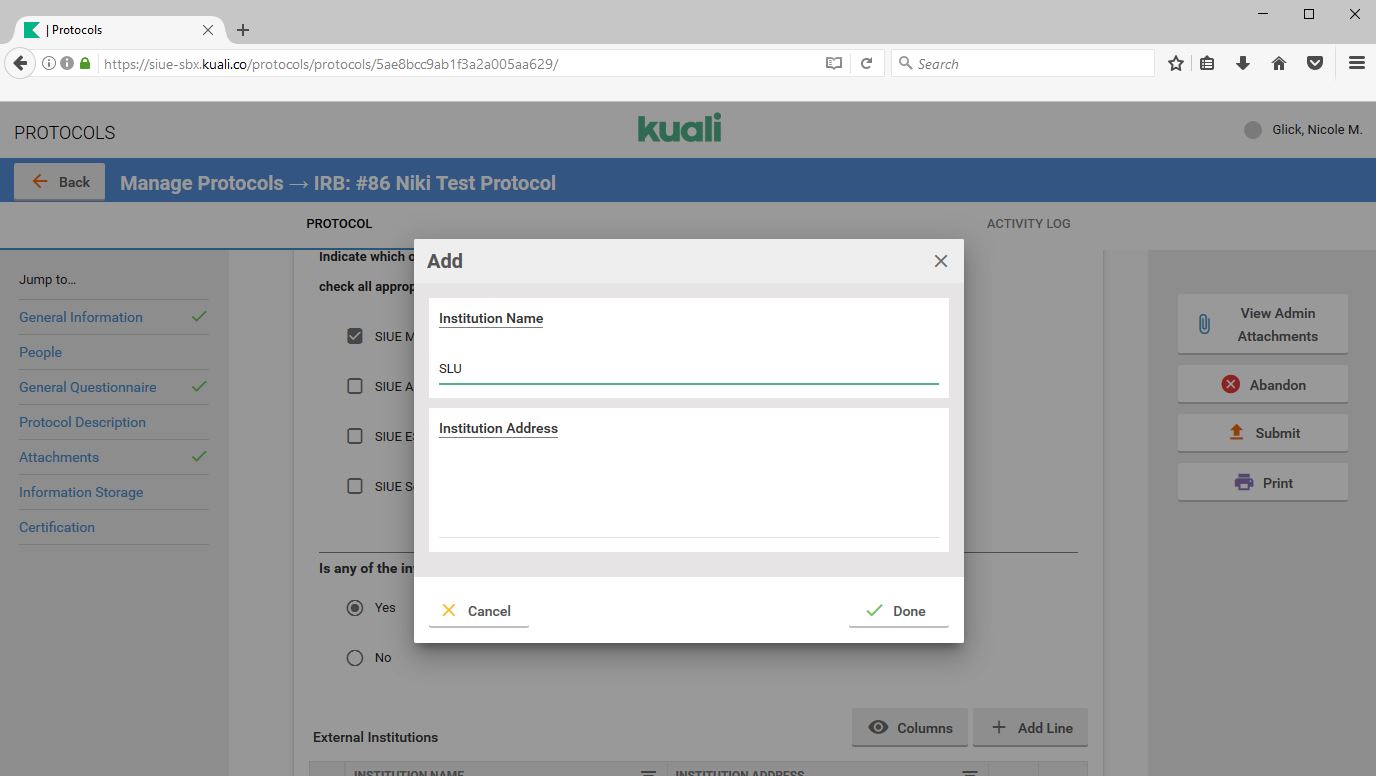
Task: Select the Yes radio button
Action: coord(355,608)
